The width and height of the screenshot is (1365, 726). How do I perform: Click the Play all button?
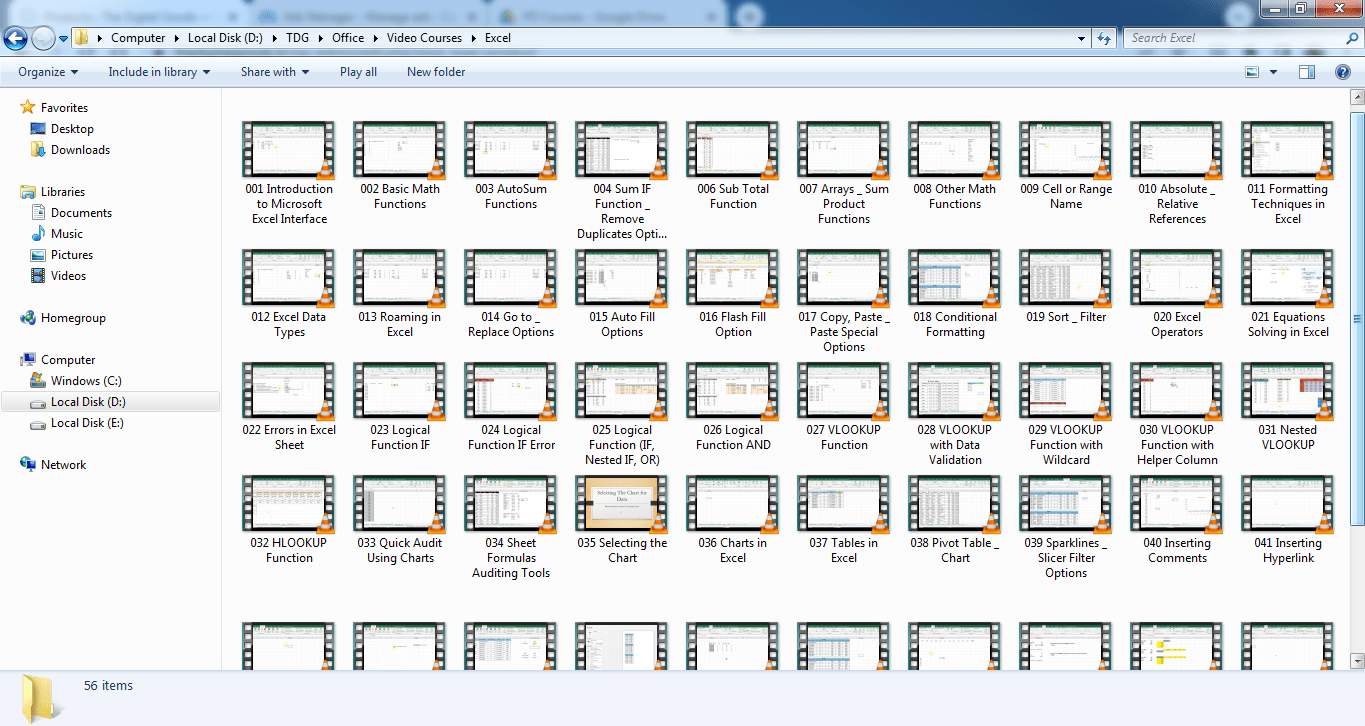click(x=358, y=72)
